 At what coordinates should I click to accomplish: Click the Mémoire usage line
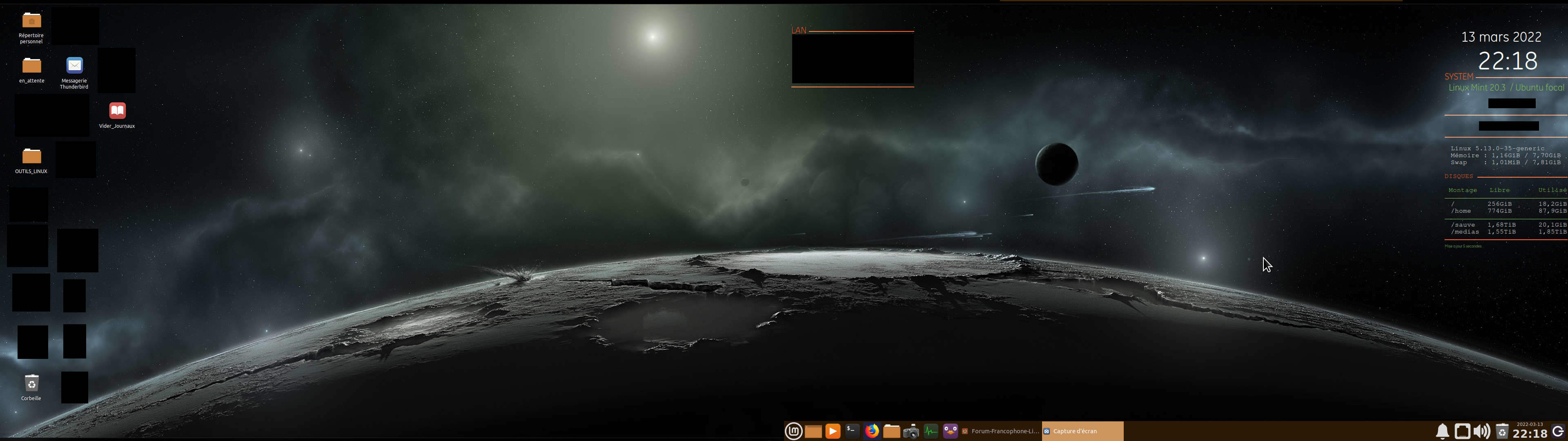pos(1505,155)
